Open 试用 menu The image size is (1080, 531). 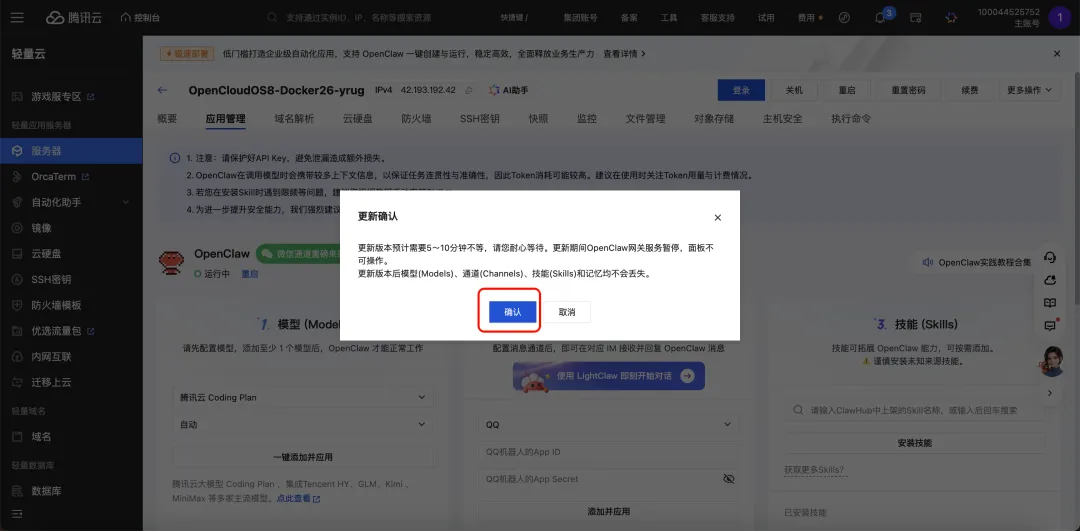click(766, 18)
